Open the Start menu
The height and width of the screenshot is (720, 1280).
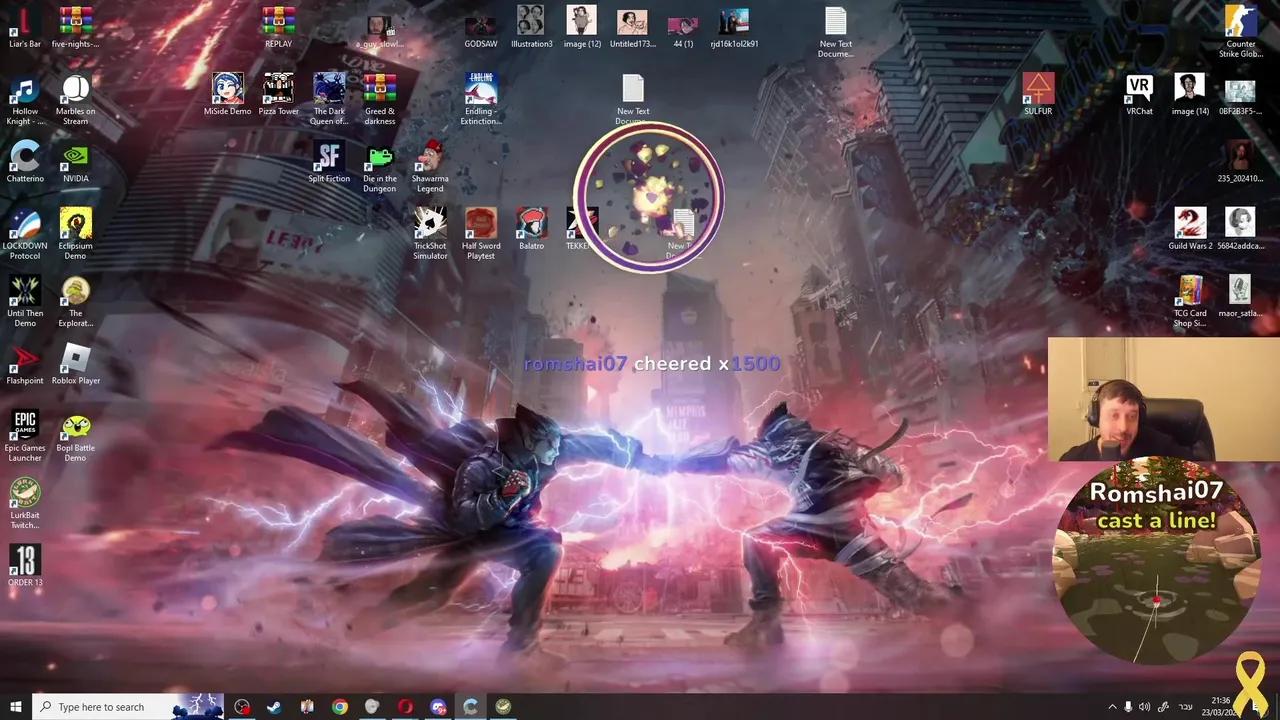tap(14, 706)
